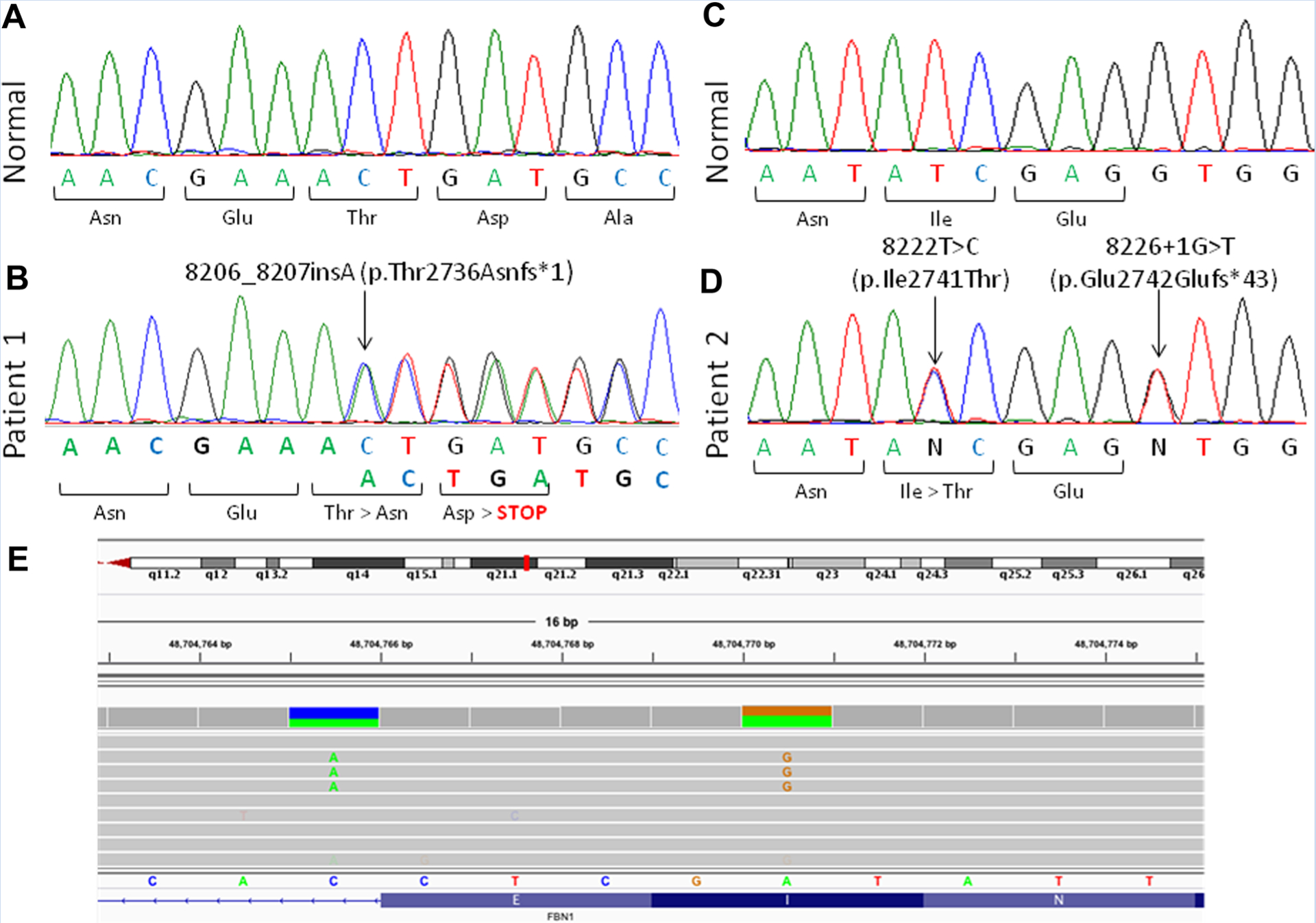Click the Normal label beside panel A
This screenshot has height=923, width=1316.
coord(14,132)
